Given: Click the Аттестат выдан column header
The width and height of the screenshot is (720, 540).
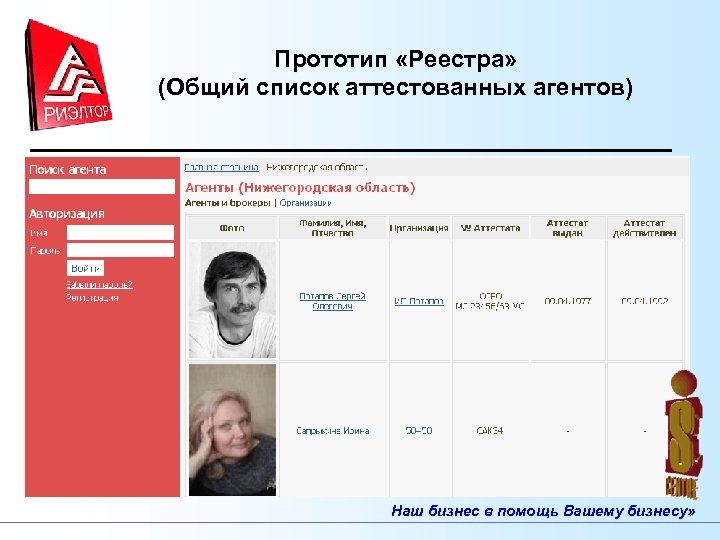Looking at the screenshot, I should coord(568,228).
